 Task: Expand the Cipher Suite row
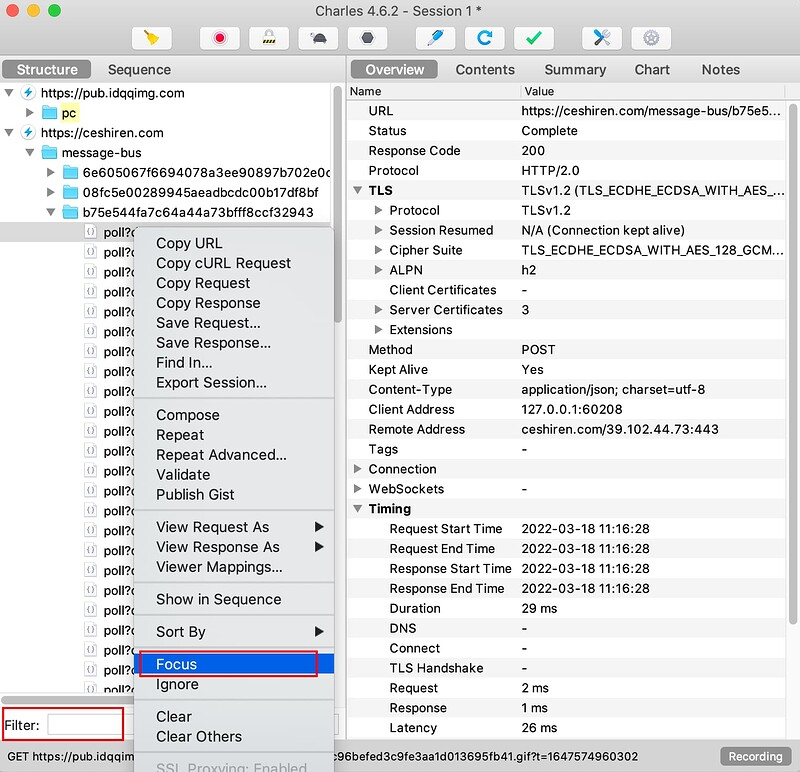click(x=378, y=250)
